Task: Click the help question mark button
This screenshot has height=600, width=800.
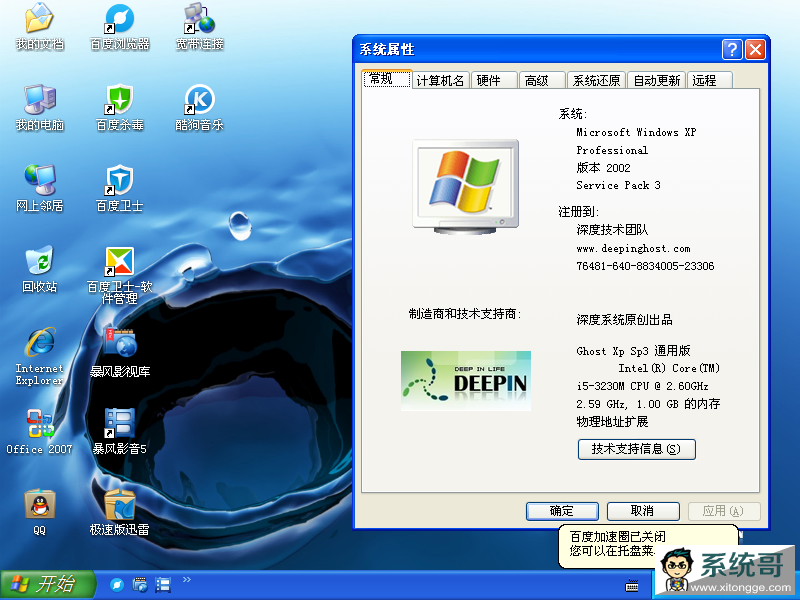Action: pos(732,49)
